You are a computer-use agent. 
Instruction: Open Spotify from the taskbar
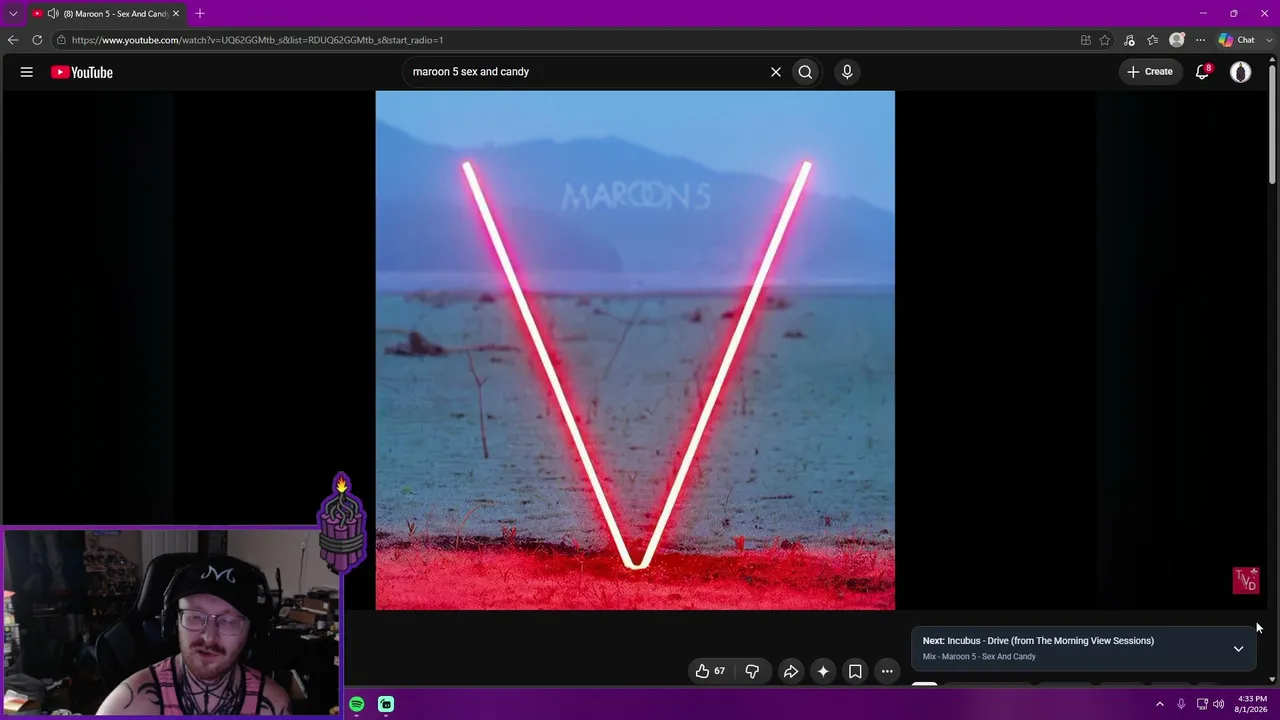coord(357,705)
